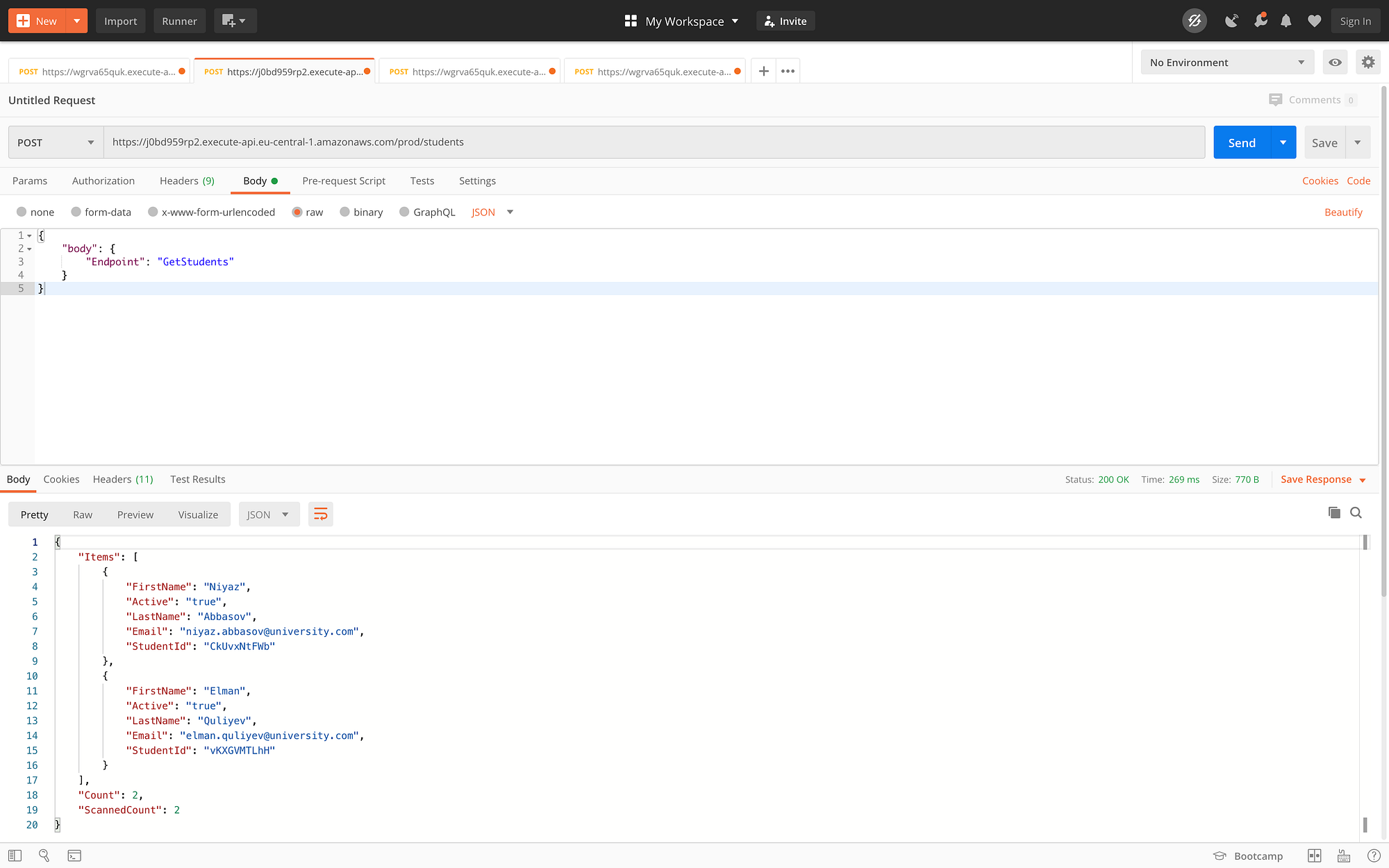Expand the No Environment dropdown
Screen dimensions: 1389x868
point(1226,62)
